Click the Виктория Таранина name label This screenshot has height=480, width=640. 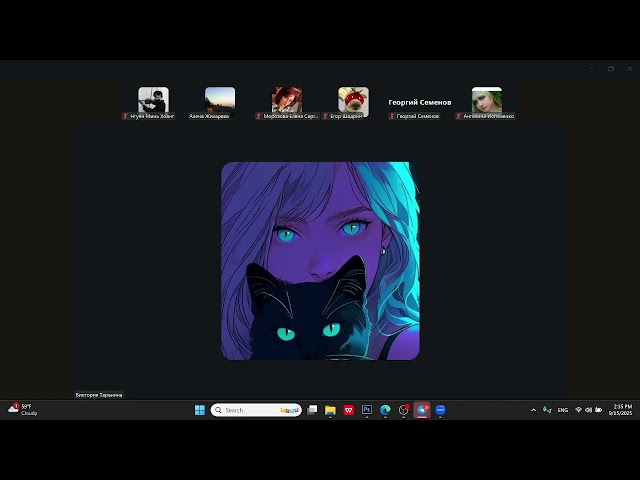pyautogui.click(x=99, y=395)
